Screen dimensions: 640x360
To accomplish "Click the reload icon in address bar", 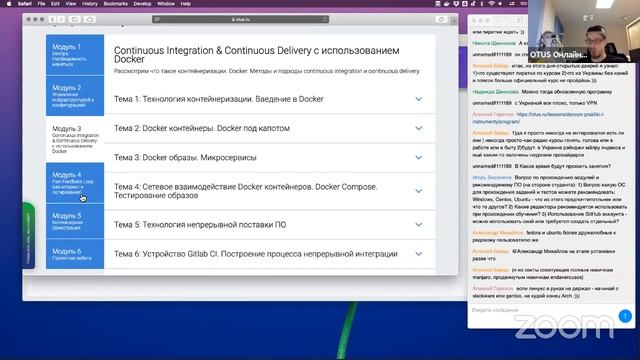I will pyautogui.click(x=324, y=19).
